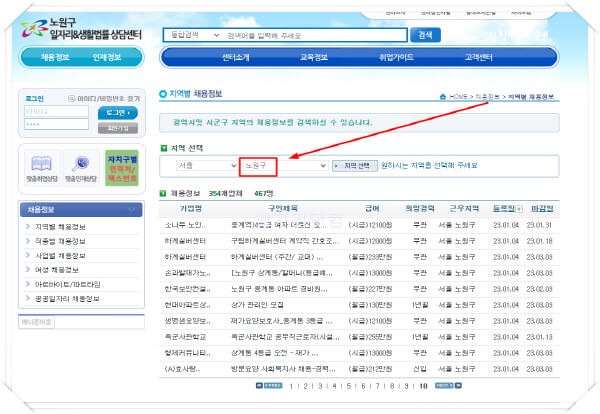
Task: Click 채용정보 in the breadcrumb
Action: point(488,97)
